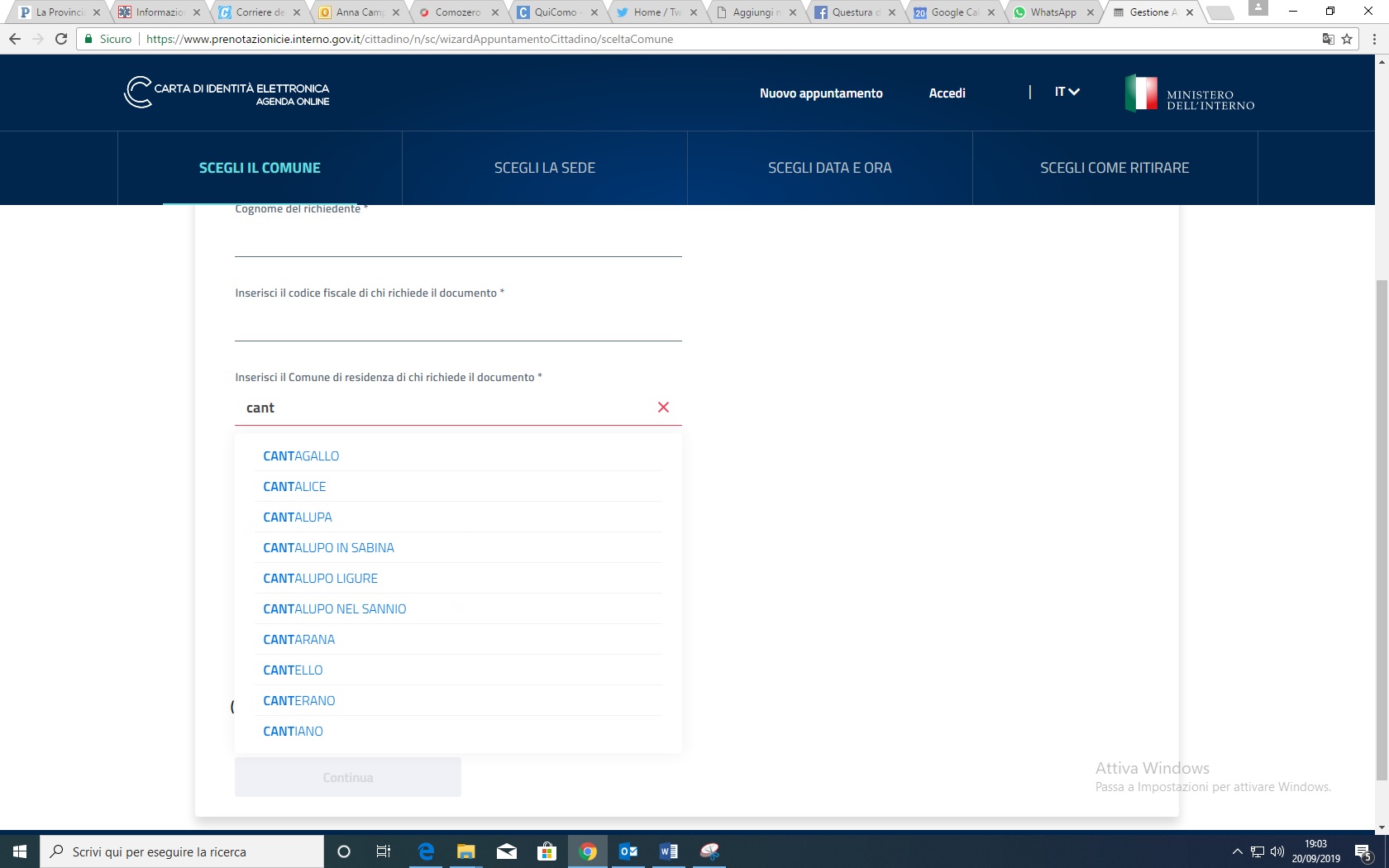Image resolution: width=1389 pixels, height=868 pixels.
Task: Open the IT language dropdown
Action: pos(1067,92)
